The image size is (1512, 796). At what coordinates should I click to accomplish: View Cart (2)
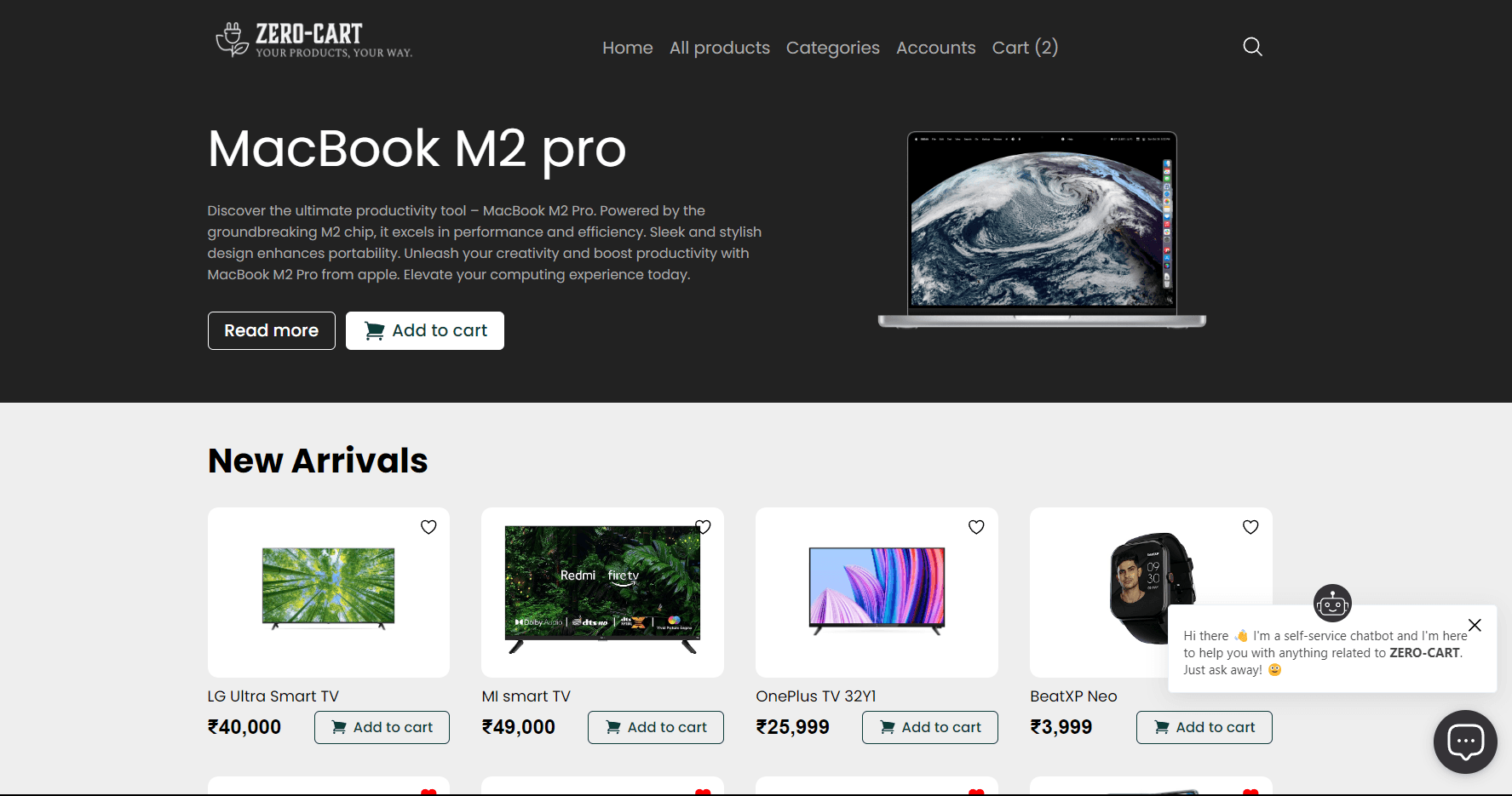(1026, 48)
